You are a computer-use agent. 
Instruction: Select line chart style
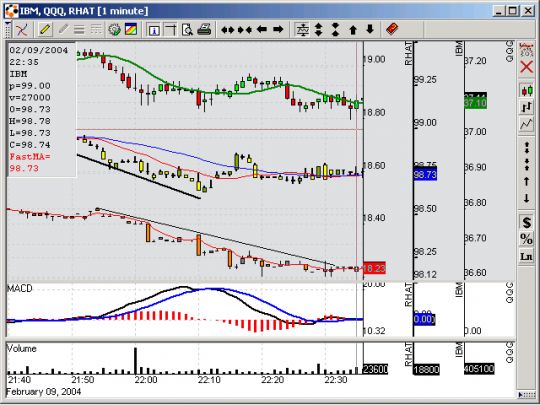coord(526,124)
